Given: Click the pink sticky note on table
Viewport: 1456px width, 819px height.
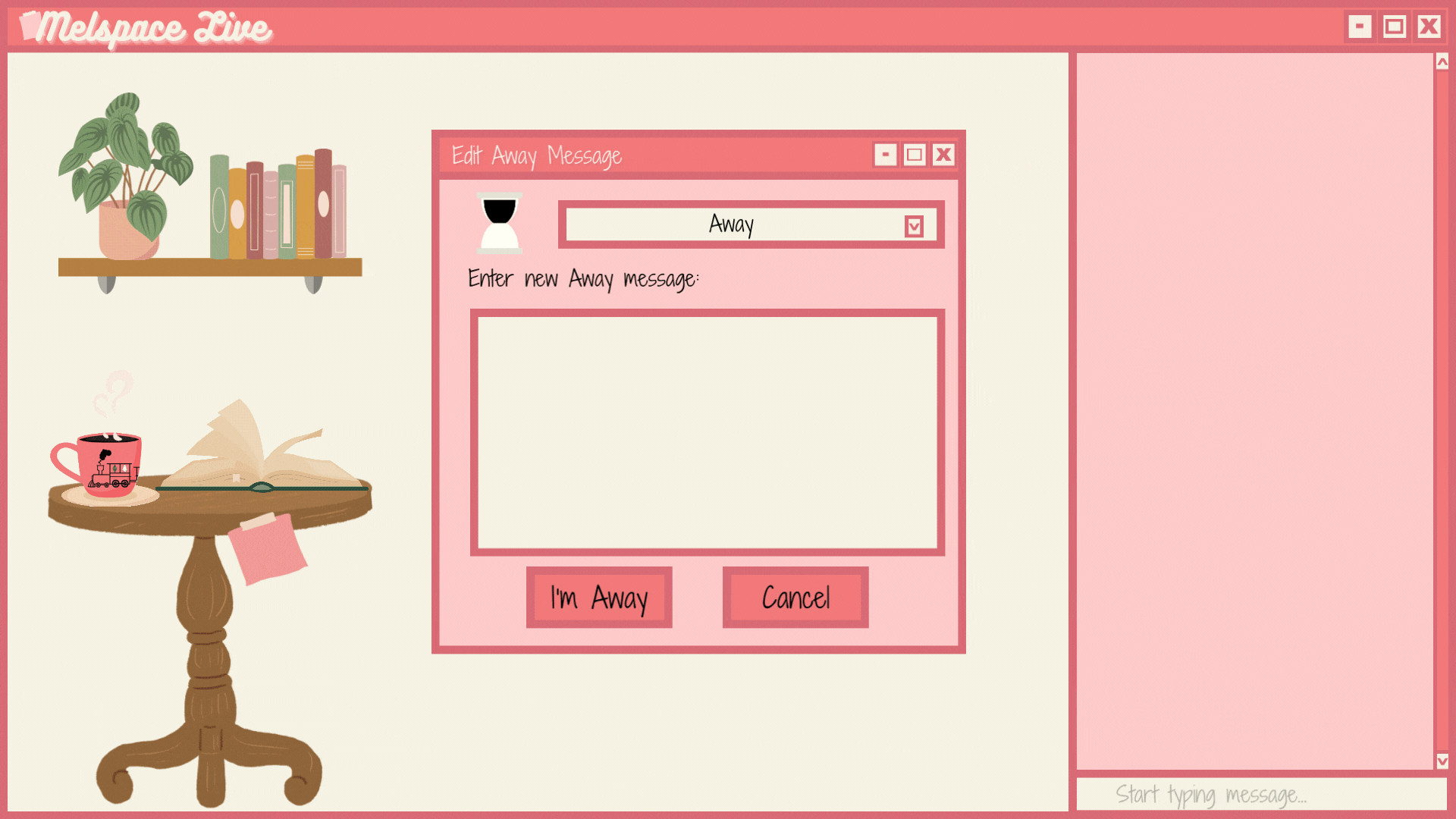Looking at the screenshot, I should (x=267, y=548).
